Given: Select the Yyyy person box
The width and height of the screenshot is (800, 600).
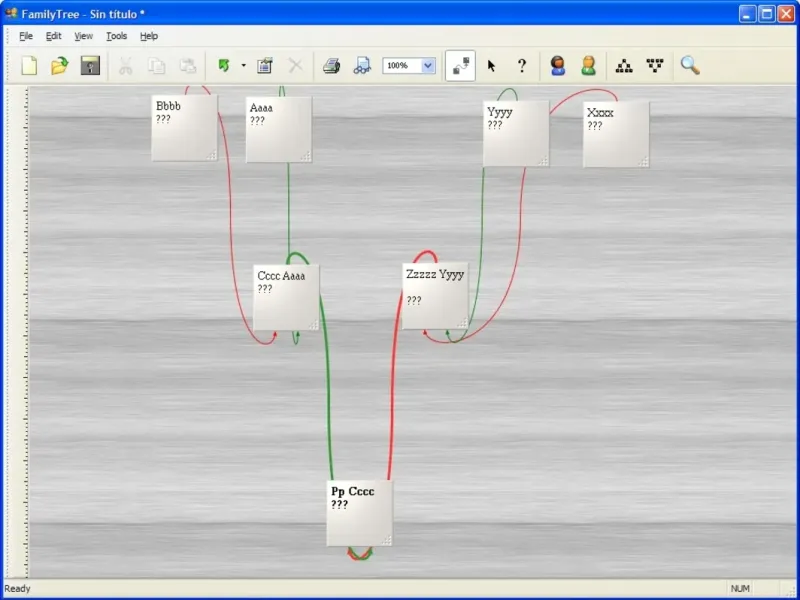Looking at the screenshot, I should (516, 133).
